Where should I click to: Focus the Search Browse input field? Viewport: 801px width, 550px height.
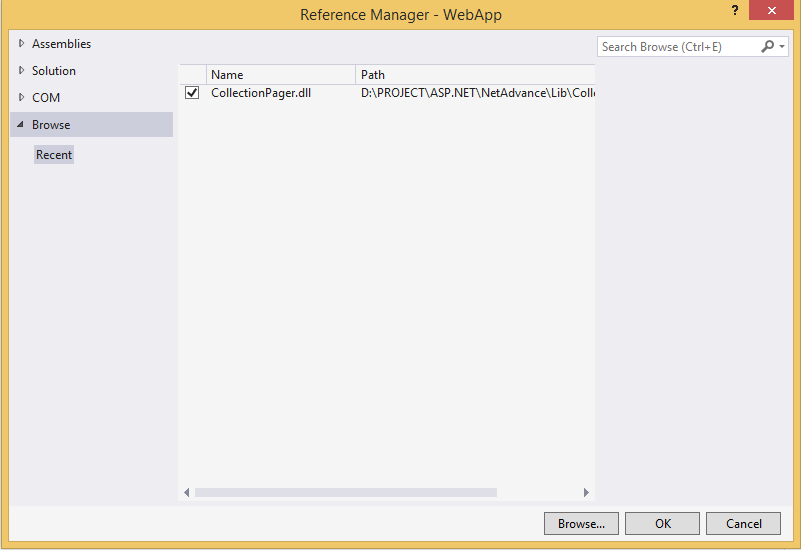pos(678,47)
